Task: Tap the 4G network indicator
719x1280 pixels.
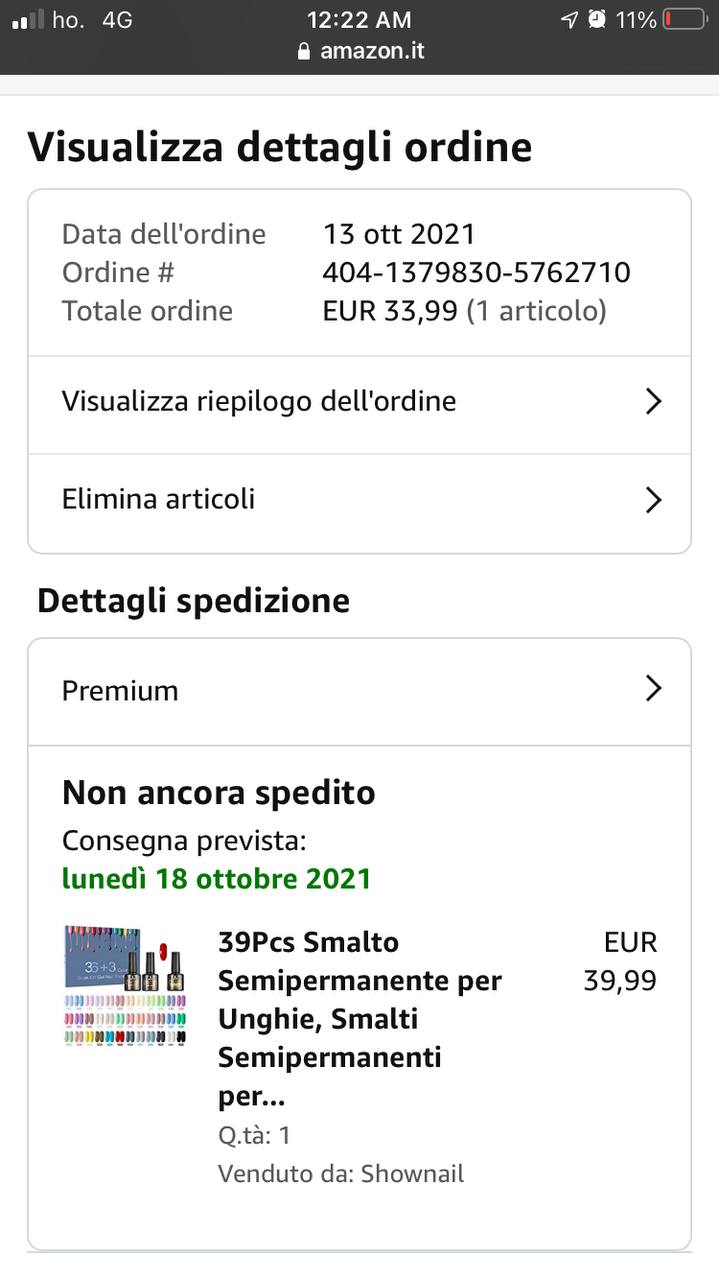Action: tap(117, 19)
